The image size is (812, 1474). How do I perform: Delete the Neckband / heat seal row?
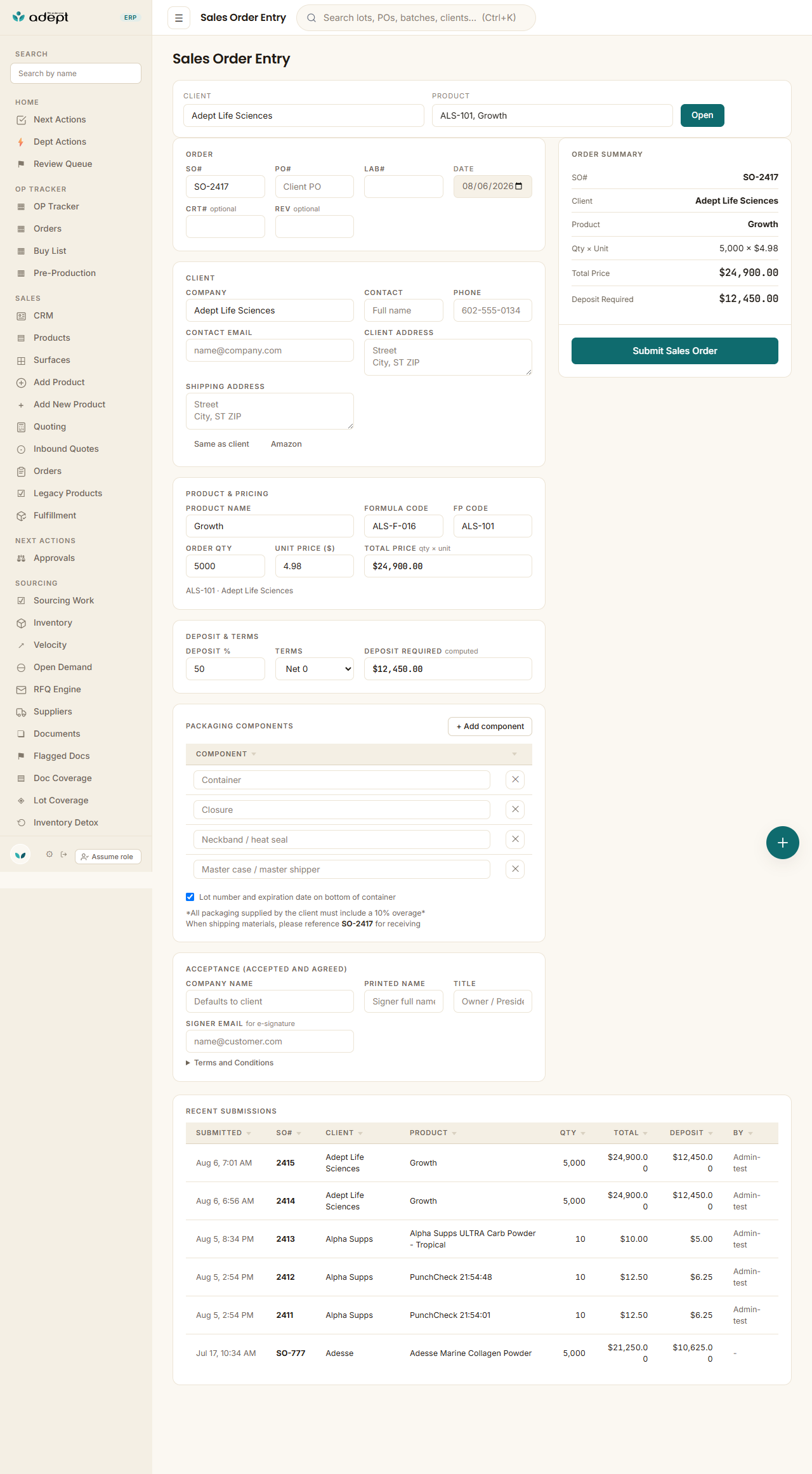[x=515, y=839]
